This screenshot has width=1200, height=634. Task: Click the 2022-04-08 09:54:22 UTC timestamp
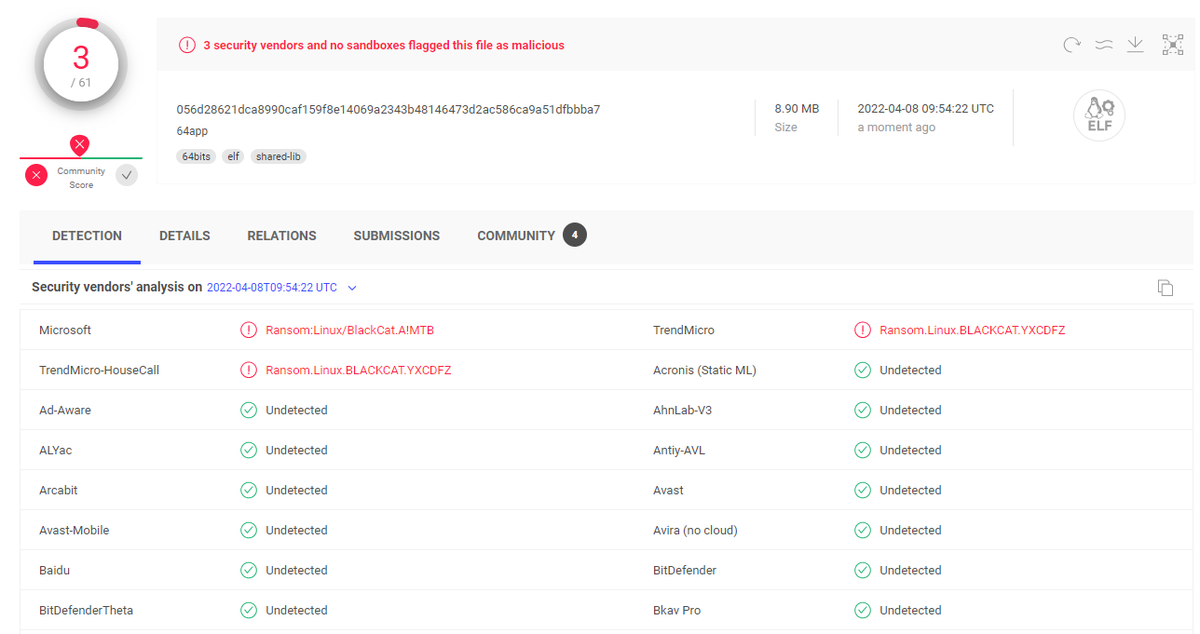point(926,108)
